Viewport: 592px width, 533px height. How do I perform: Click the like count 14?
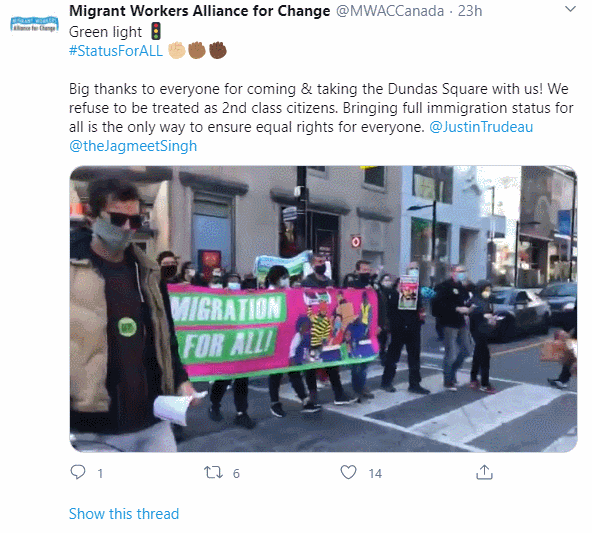(375, 473)
